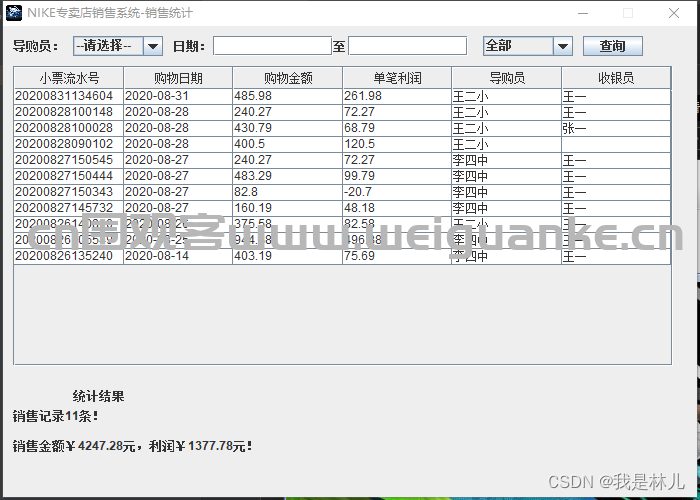Screen dimensions: 700x500
Task: Click the 销售记录11条 summary text
Action: pyautogui.click(x=55, y=417)
